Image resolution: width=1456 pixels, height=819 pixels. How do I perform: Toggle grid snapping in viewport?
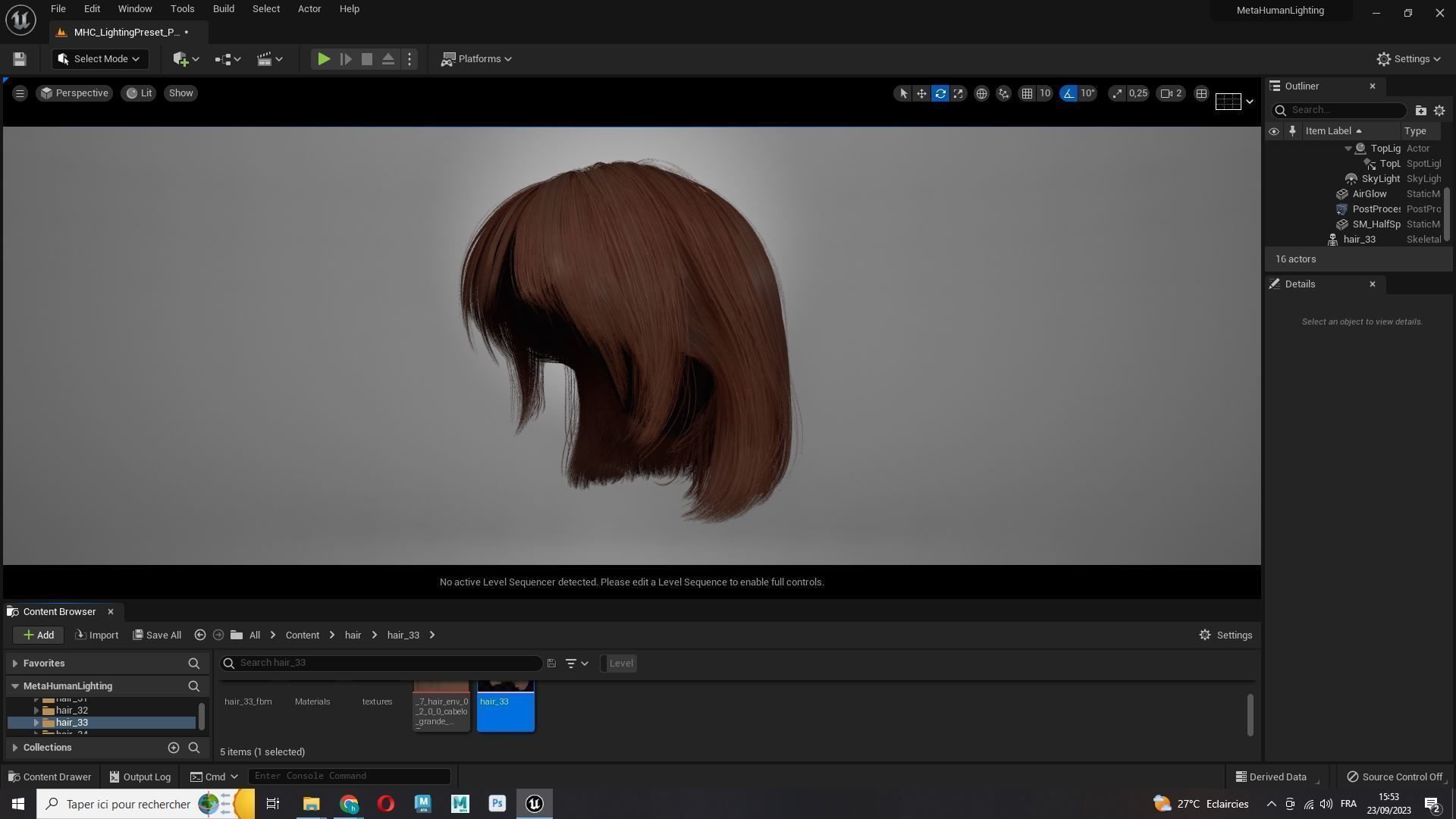point(1027,93)
